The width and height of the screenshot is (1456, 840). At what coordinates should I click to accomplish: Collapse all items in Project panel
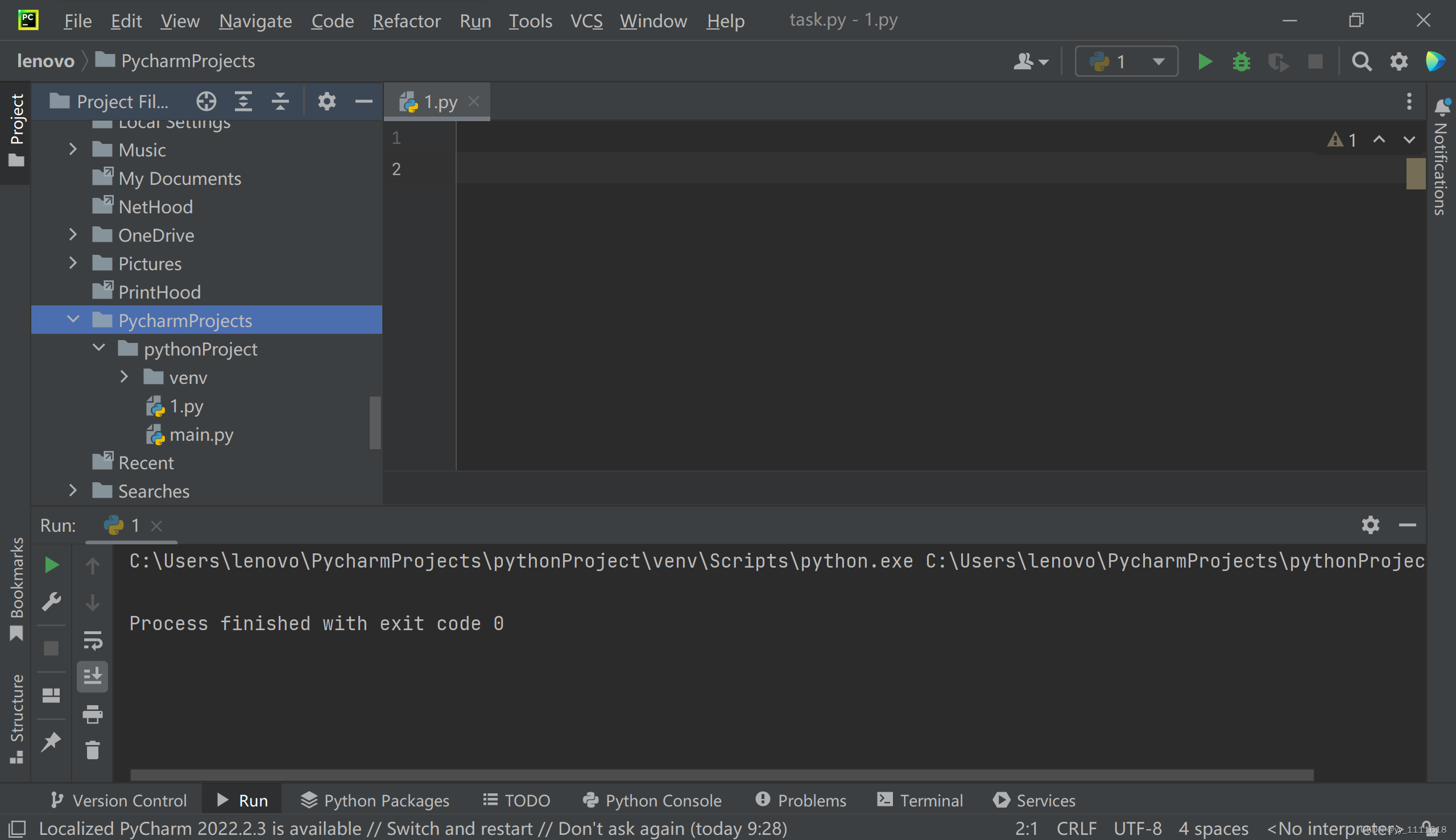(280, 102)
